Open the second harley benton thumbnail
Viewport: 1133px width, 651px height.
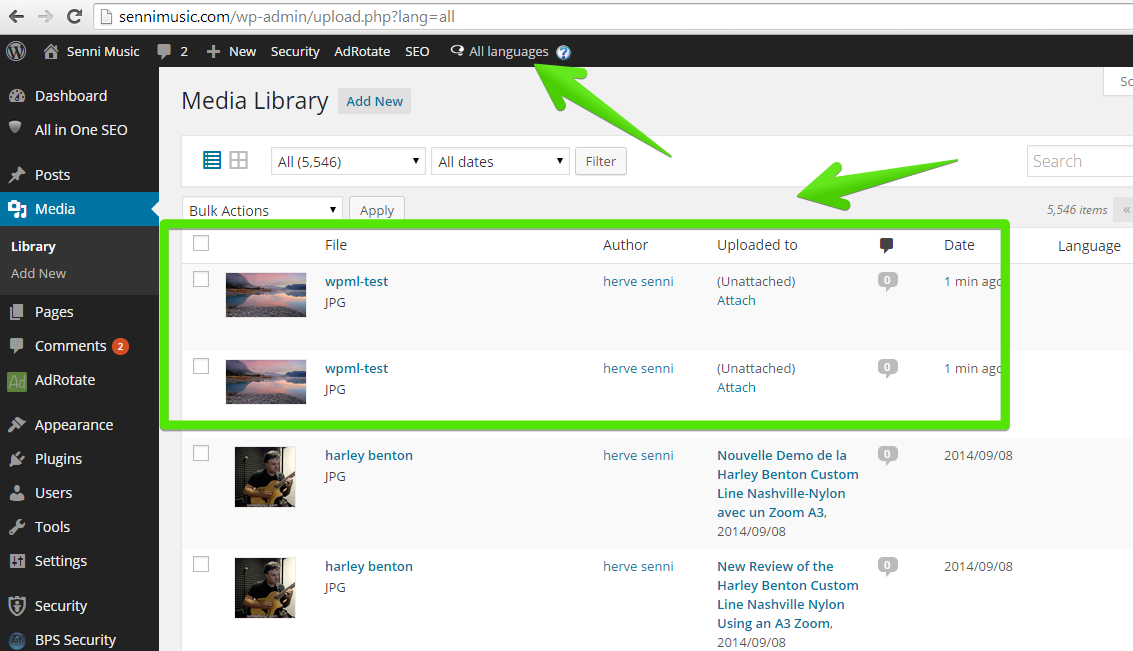click(265, 588)
